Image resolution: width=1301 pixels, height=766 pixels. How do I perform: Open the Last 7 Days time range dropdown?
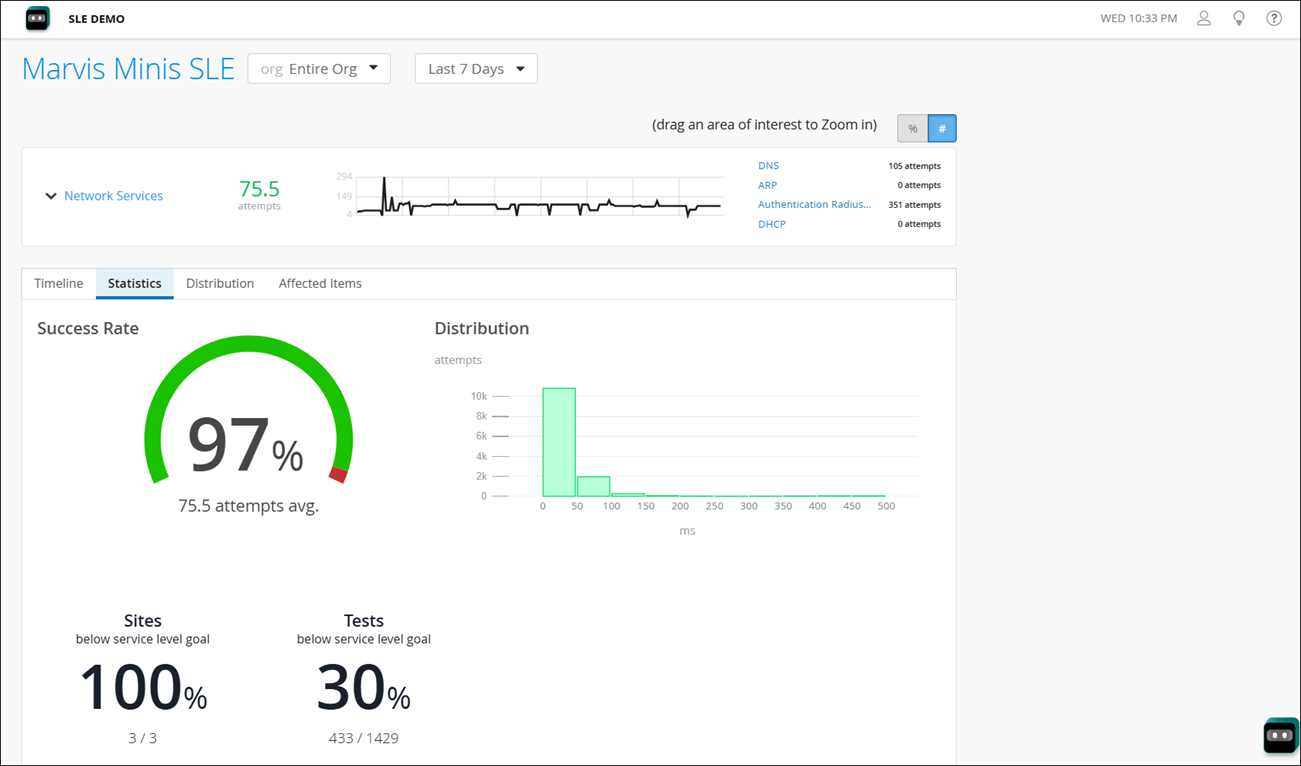tap(476, 68)
